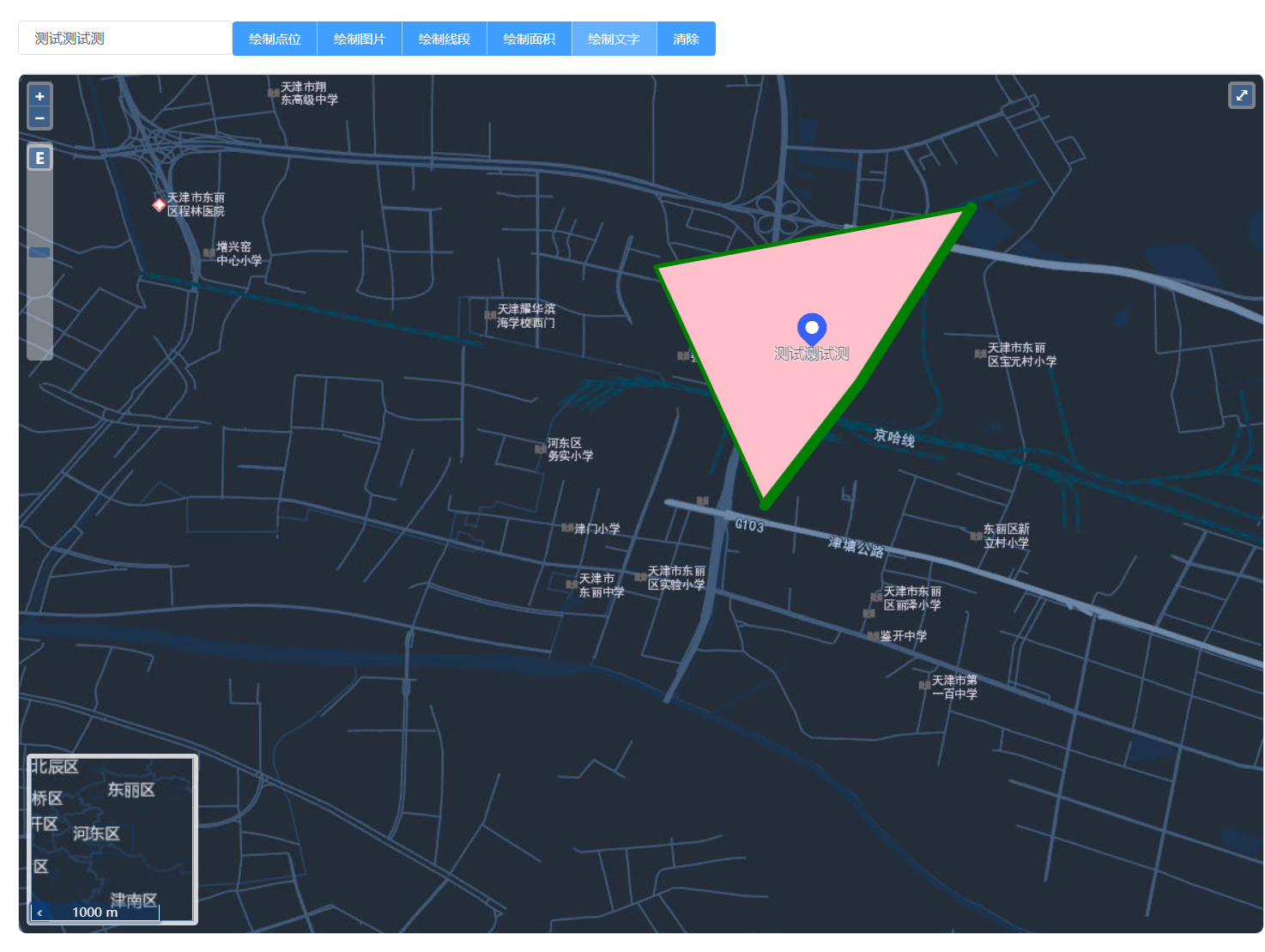Click the 增兴窑中心小学 label
Viewport: 1265px width, 952px height.
[x=239, y=253]
